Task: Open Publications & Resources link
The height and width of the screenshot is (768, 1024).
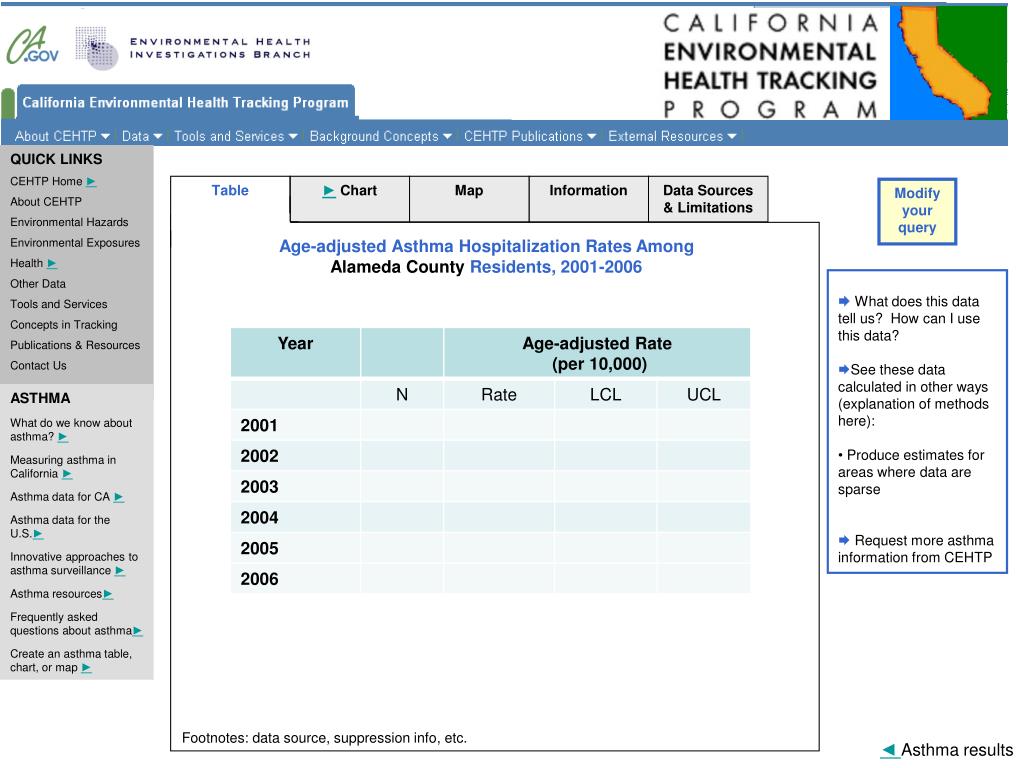Action: tap(75, 345)
